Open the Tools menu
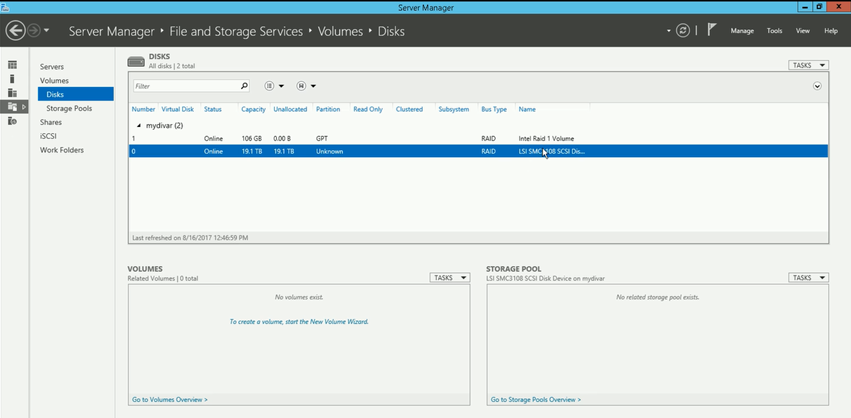 pyautogui.click(x=774, y=31)
